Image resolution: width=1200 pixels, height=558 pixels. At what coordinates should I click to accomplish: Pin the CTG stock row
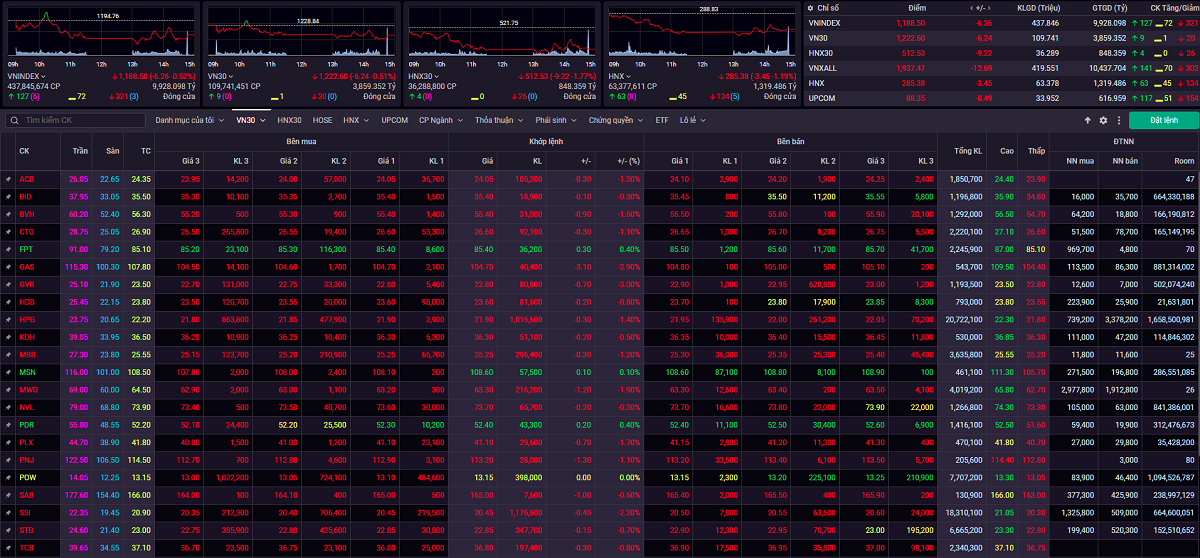8,231
